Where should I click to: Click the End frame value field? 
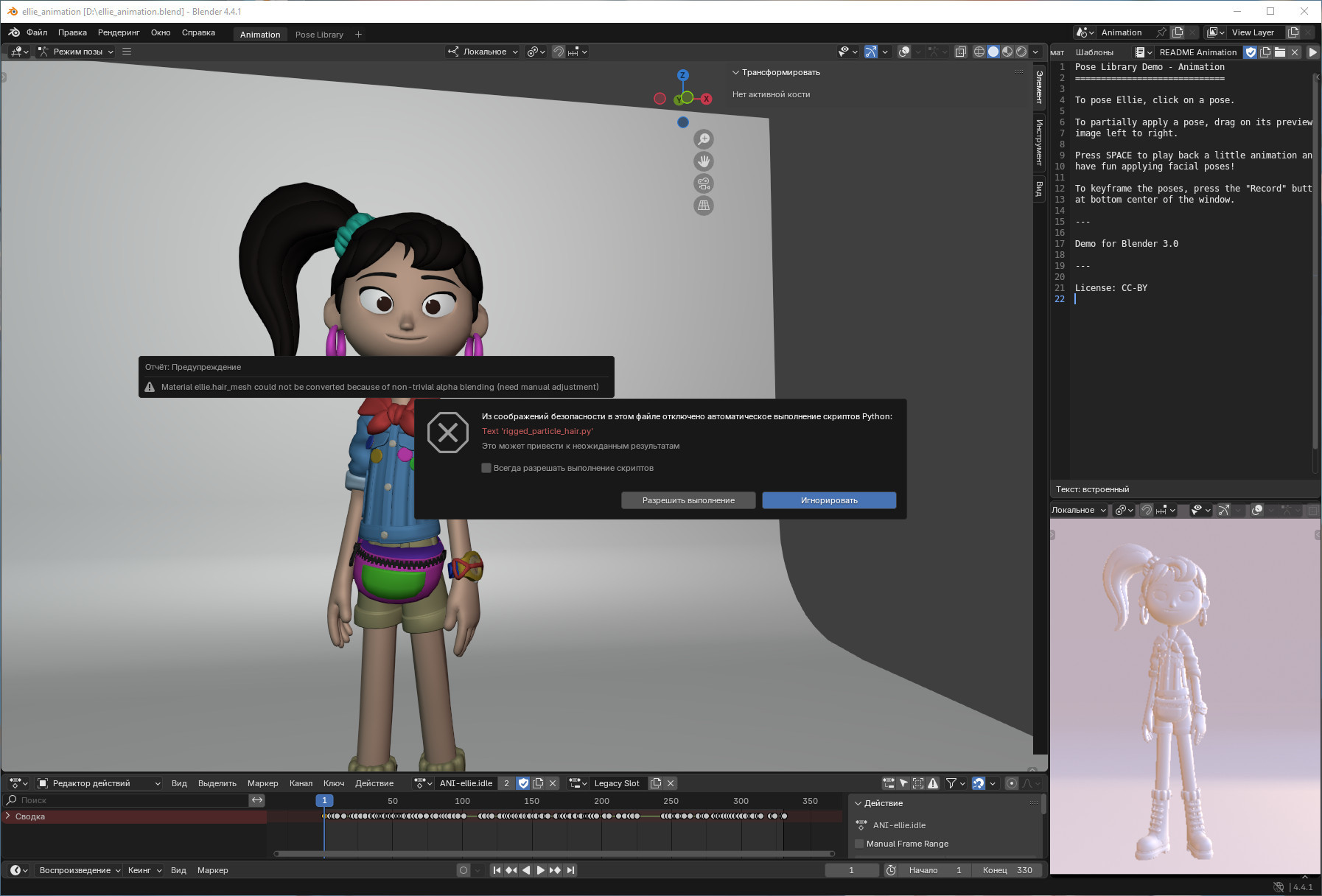tap(1007, 870)
